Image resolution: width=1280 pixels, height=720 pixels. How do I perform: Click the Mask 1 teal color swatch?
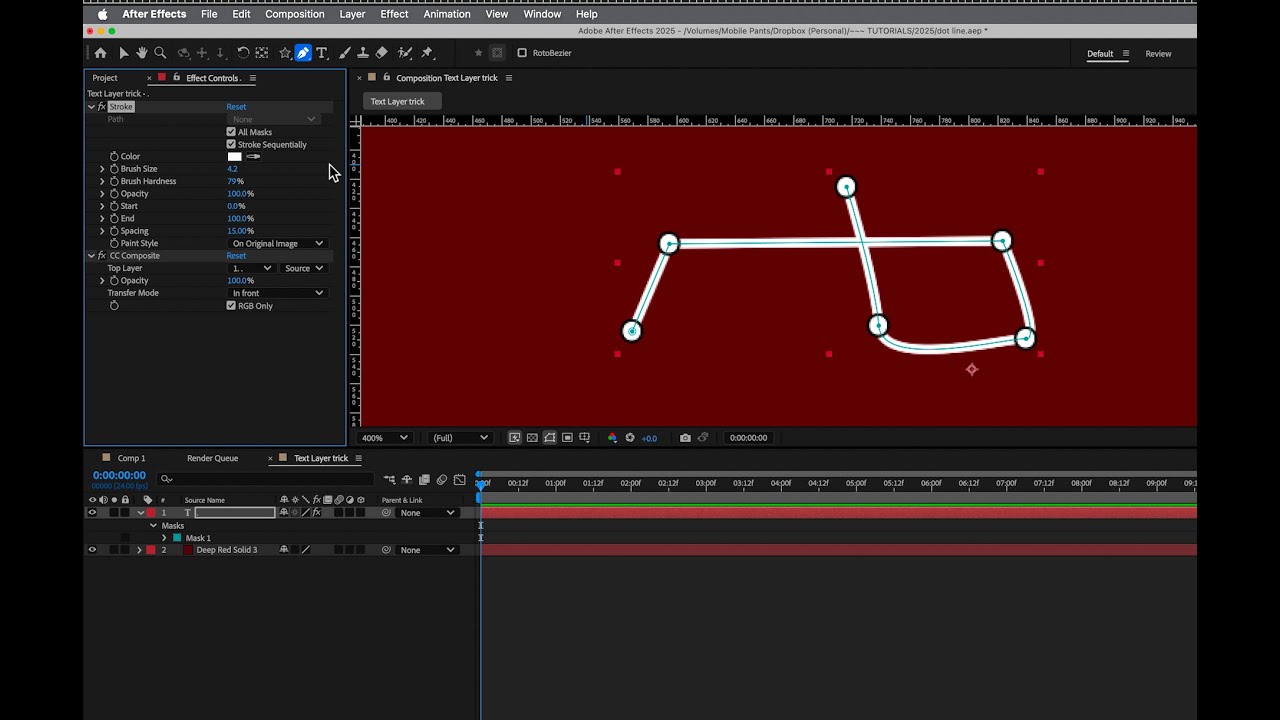[x=177, y=538]
